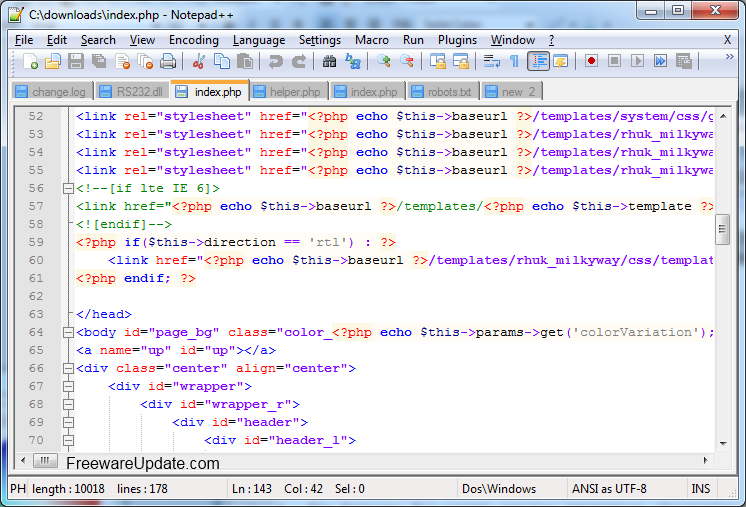Collapse the header div fold on line 69
This screenshot has width=746, height=507.
tap(69, 422)
